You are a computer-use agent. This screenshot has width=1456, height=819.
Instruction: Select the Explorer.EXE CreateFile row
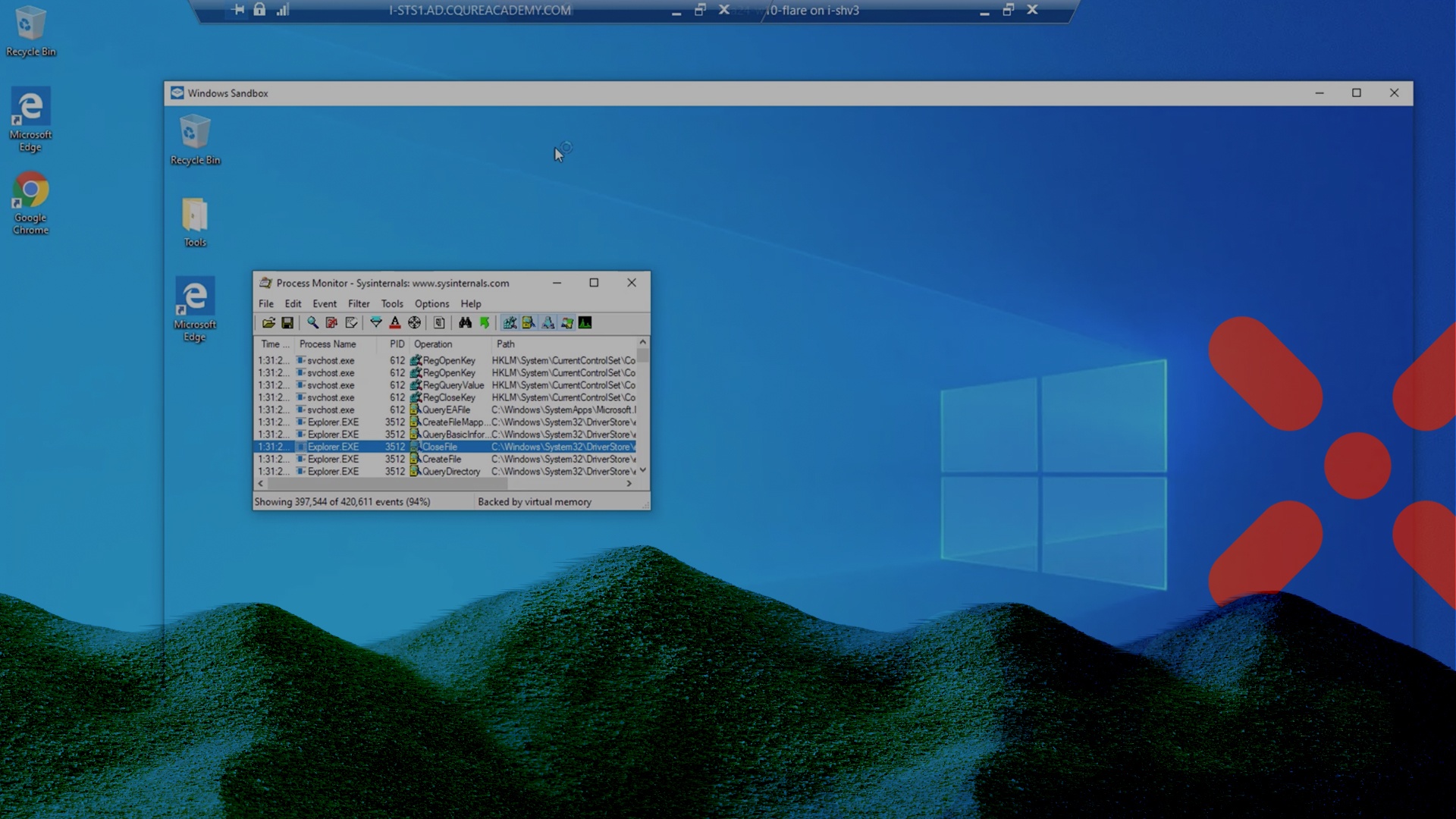click(x=446, y=460)
